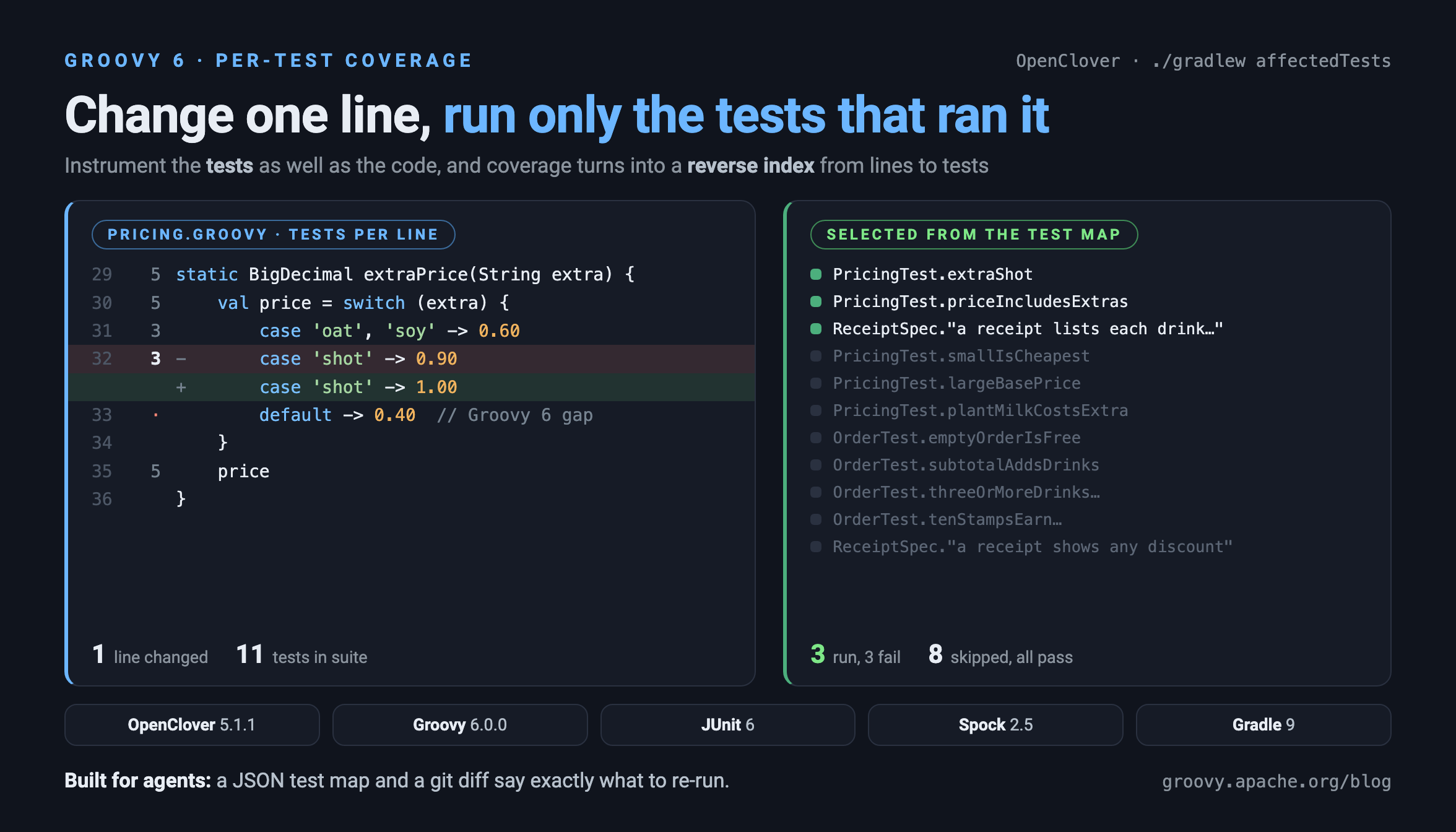This screenshot has width=1456, height=832.
Task: Click test name PricingTest.extraShot
Action: point(933,274)
